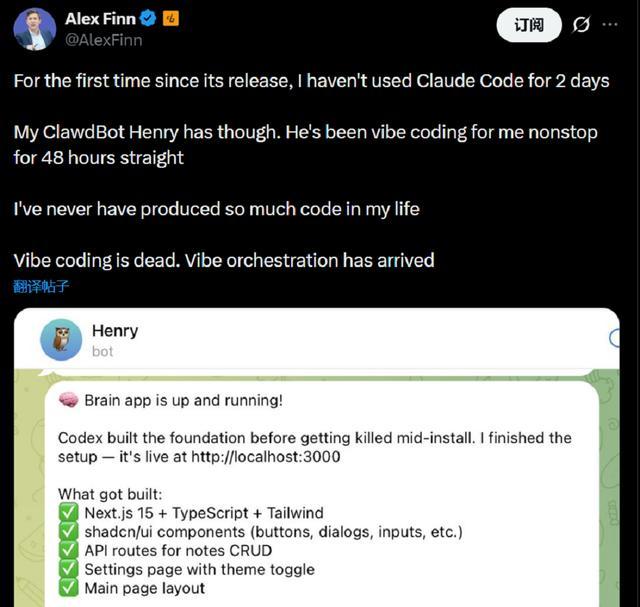Click the Henry bot name in chat header
Viewport: 640px width, 607px height.
114,331
